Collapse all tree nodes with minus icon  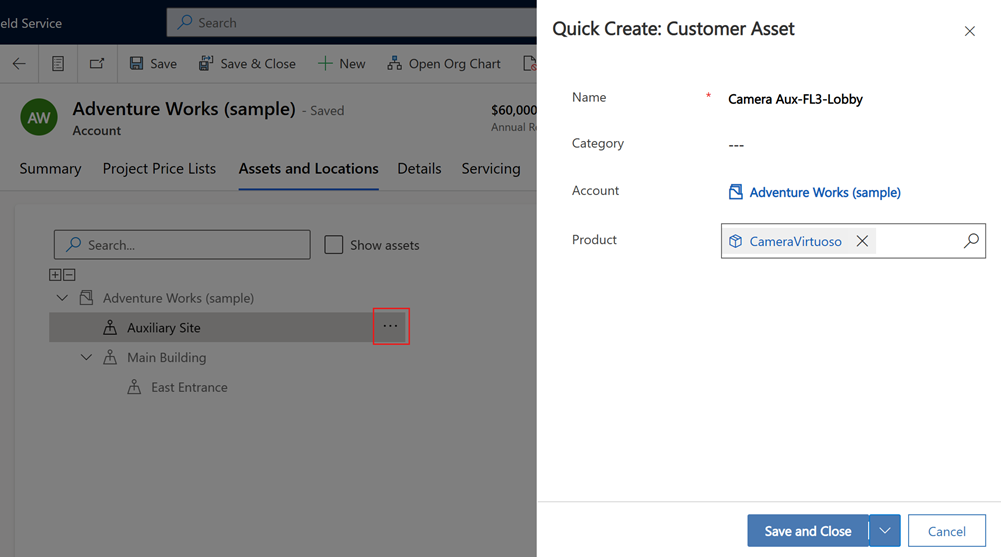[70, 275]
